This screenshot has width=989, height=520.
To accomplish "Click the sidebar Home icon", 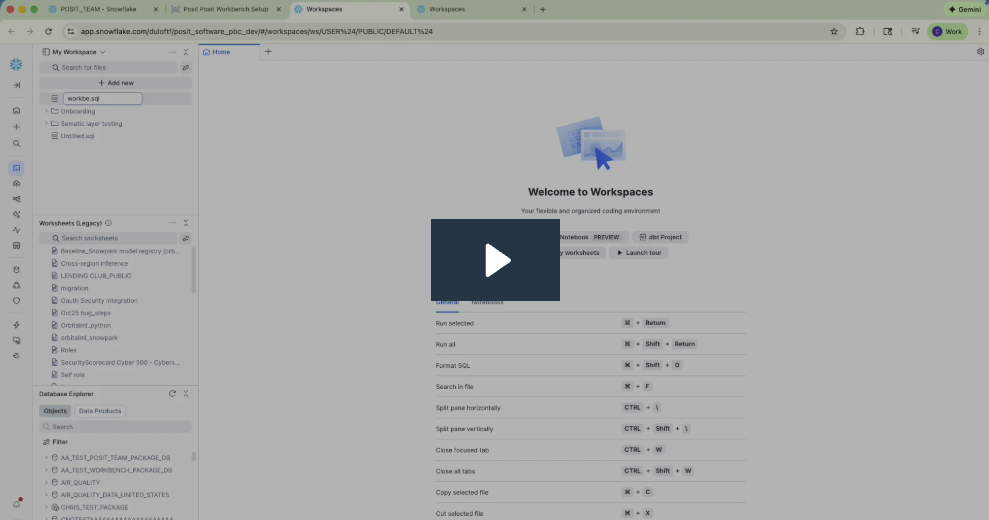I will [x=16, y=110].
